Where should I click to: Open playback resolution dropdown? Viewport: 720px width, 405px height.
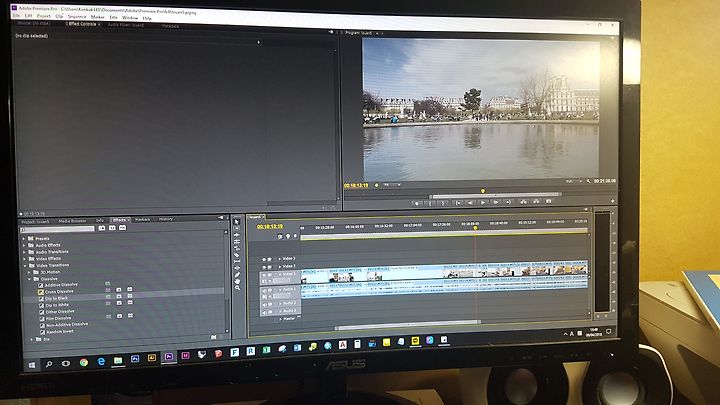point(574,181)
